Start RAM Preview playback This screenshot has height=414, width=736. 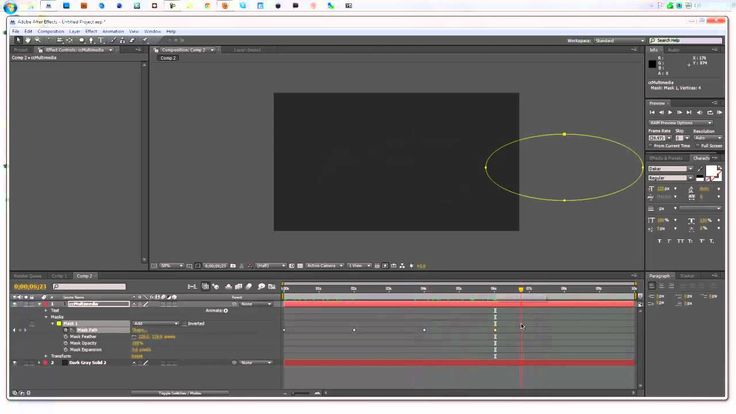pyautogui.click(x=720, y=113)
